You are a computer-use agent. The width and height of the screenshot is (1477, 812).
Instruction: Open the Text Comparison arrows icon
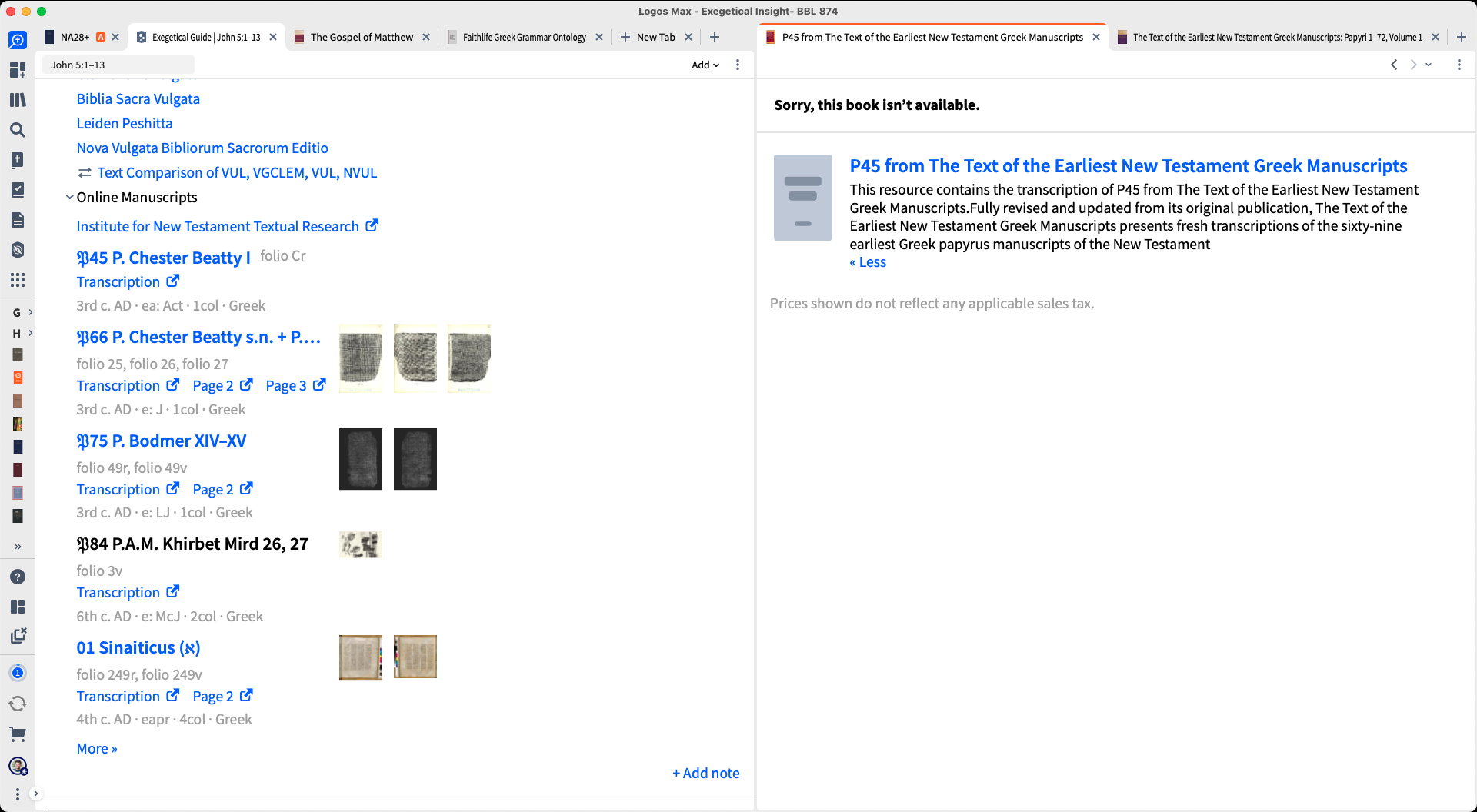pyautogui.click(x=85, y=173)
